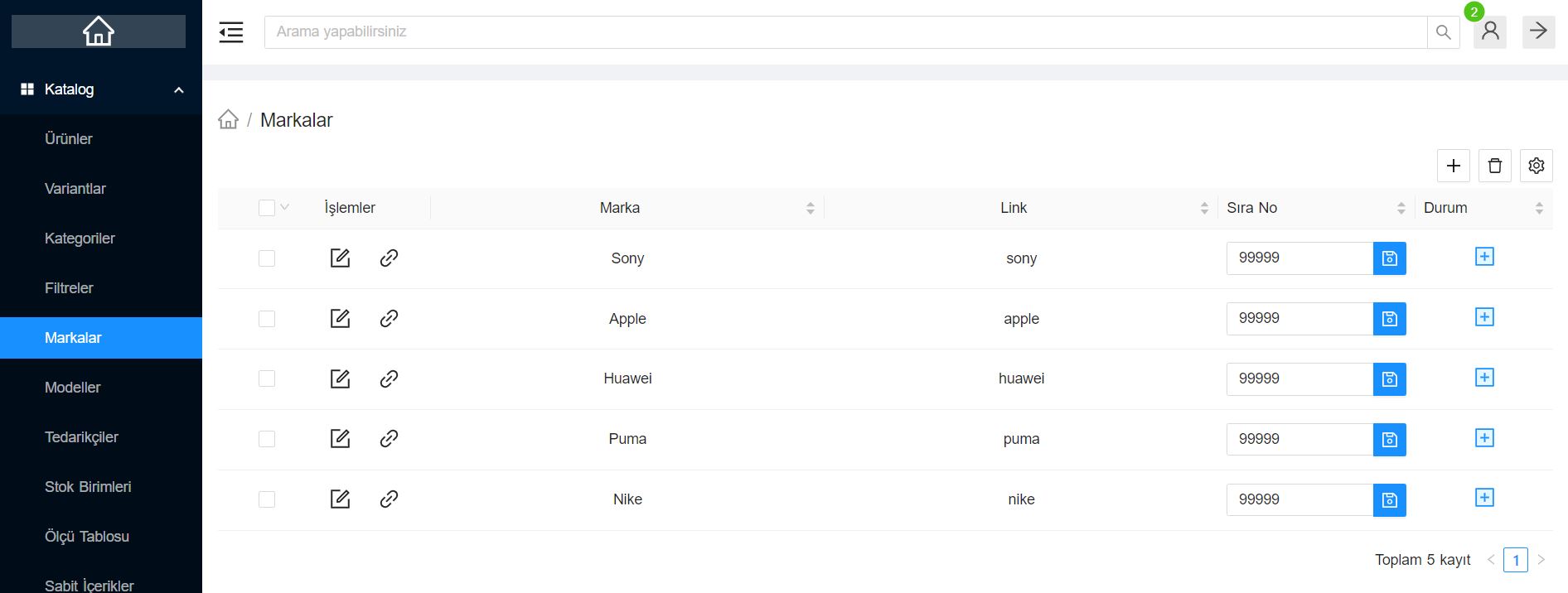Sort table by Durum column
This screenshot has height=593, width=1568.
(1539, 209)
